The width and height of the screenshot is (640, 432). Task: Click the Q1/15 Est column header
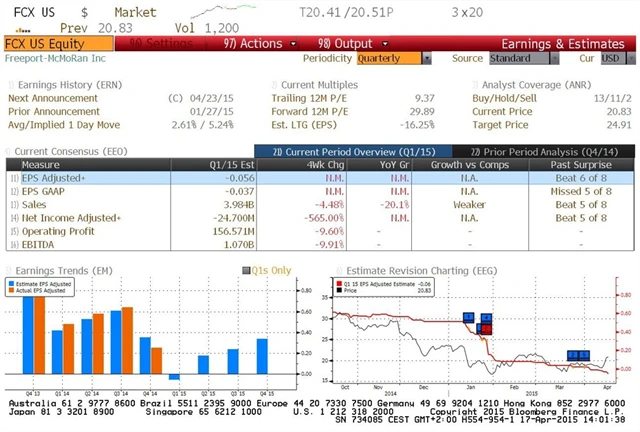click(x=214, y=165)
